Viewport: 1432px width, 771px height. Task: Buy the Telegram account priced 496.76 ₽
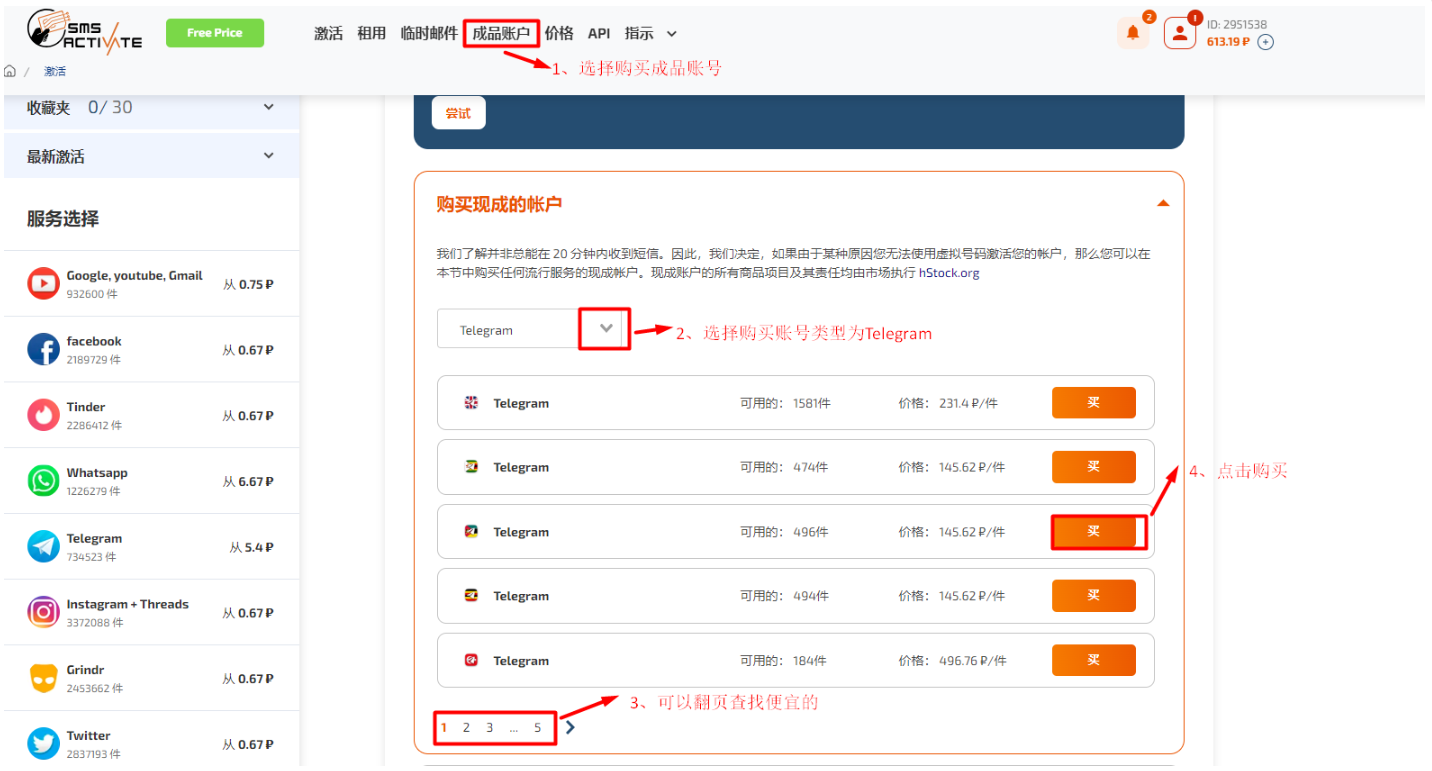[1094, 661]
